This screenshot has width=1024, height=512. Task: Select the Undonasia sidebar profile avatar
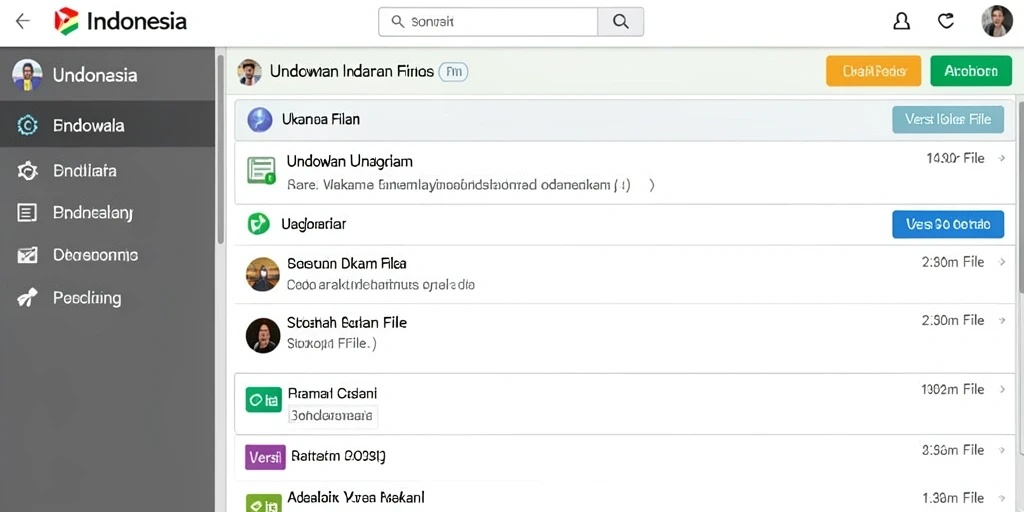[x=27, y=74]
